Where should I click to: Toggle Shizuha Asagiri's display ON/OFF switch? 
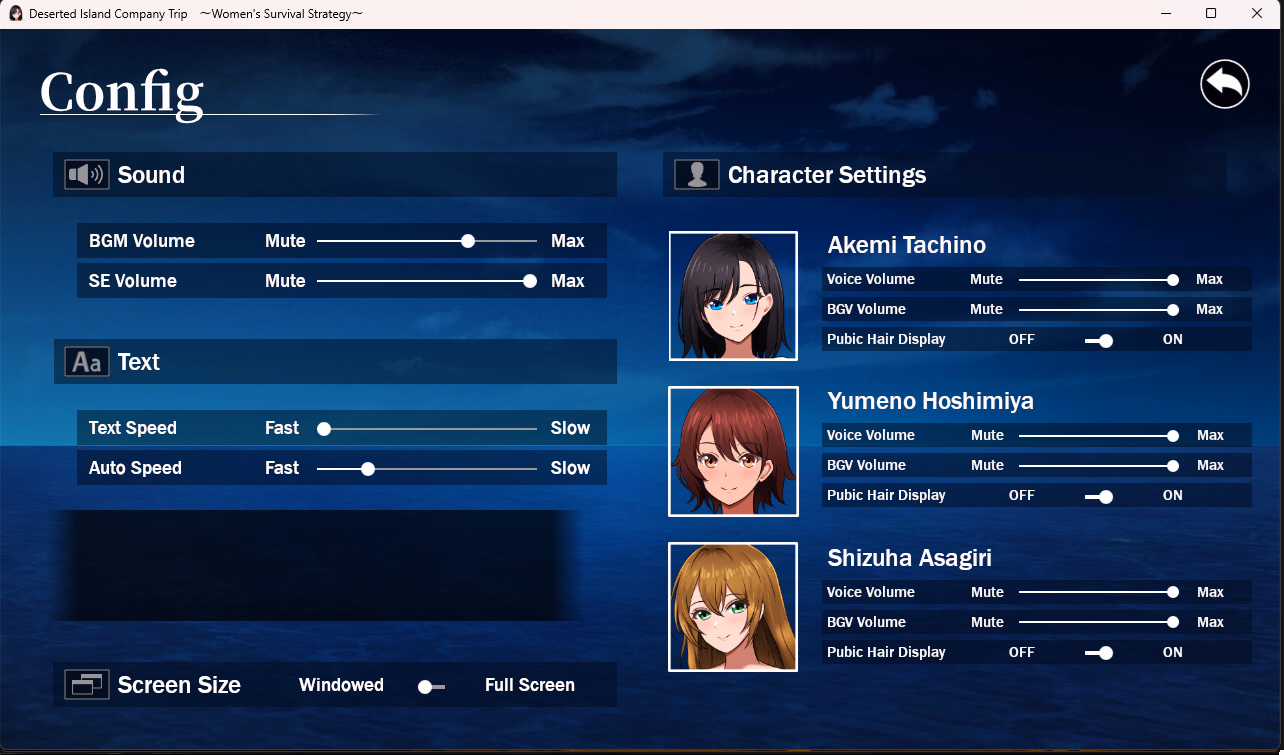(x=1098, y=653)
